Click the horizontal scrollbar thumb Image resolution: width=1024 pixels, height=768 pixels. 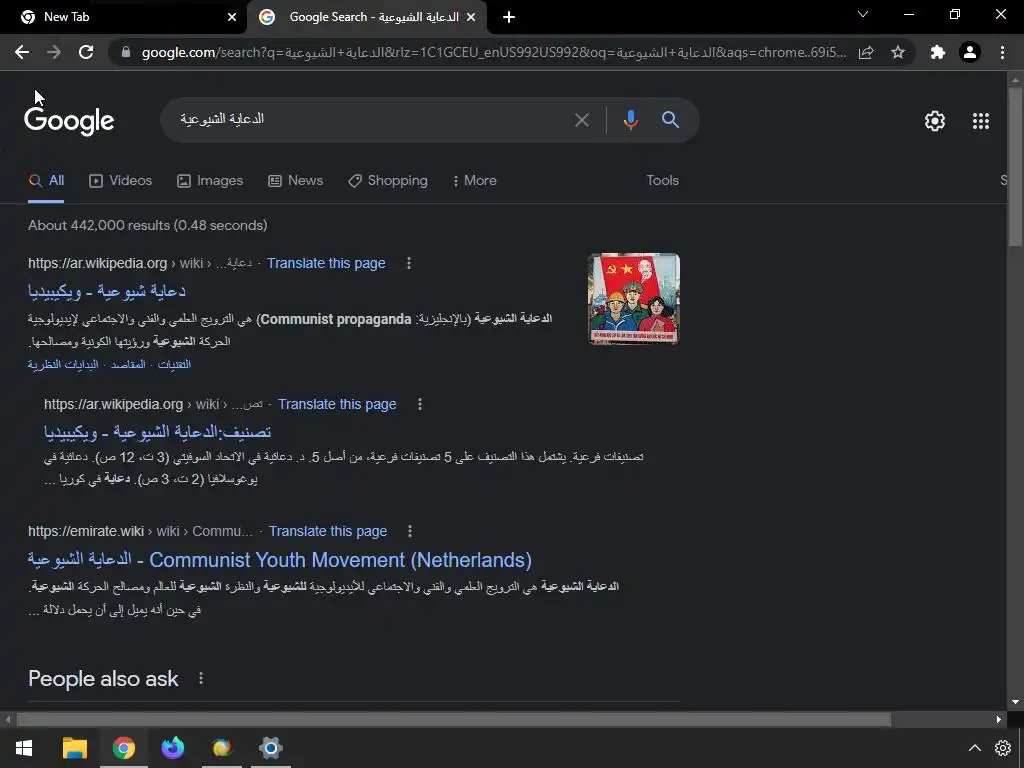[454, 720]
